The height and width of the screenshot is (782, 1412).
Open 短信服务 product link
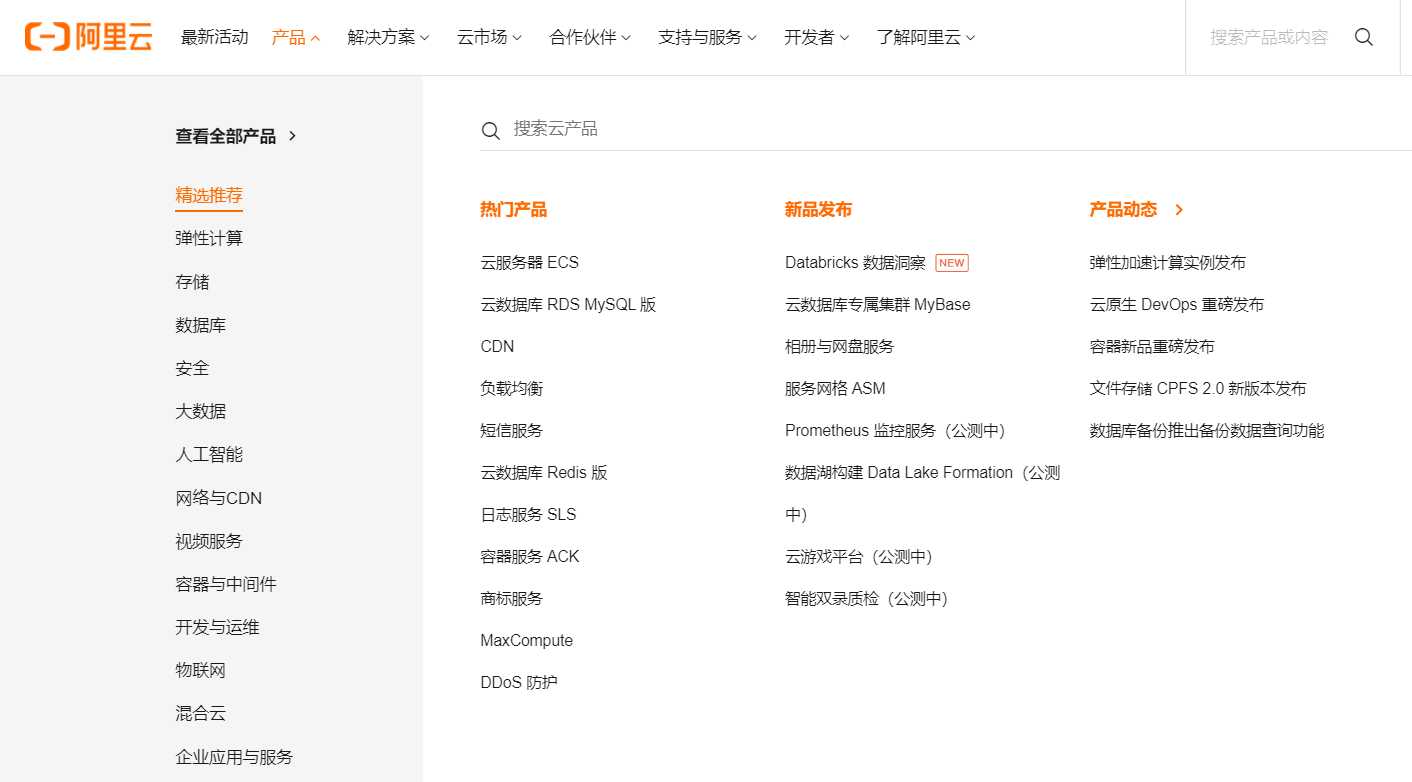pyautogui.click(x=512, y=431)
